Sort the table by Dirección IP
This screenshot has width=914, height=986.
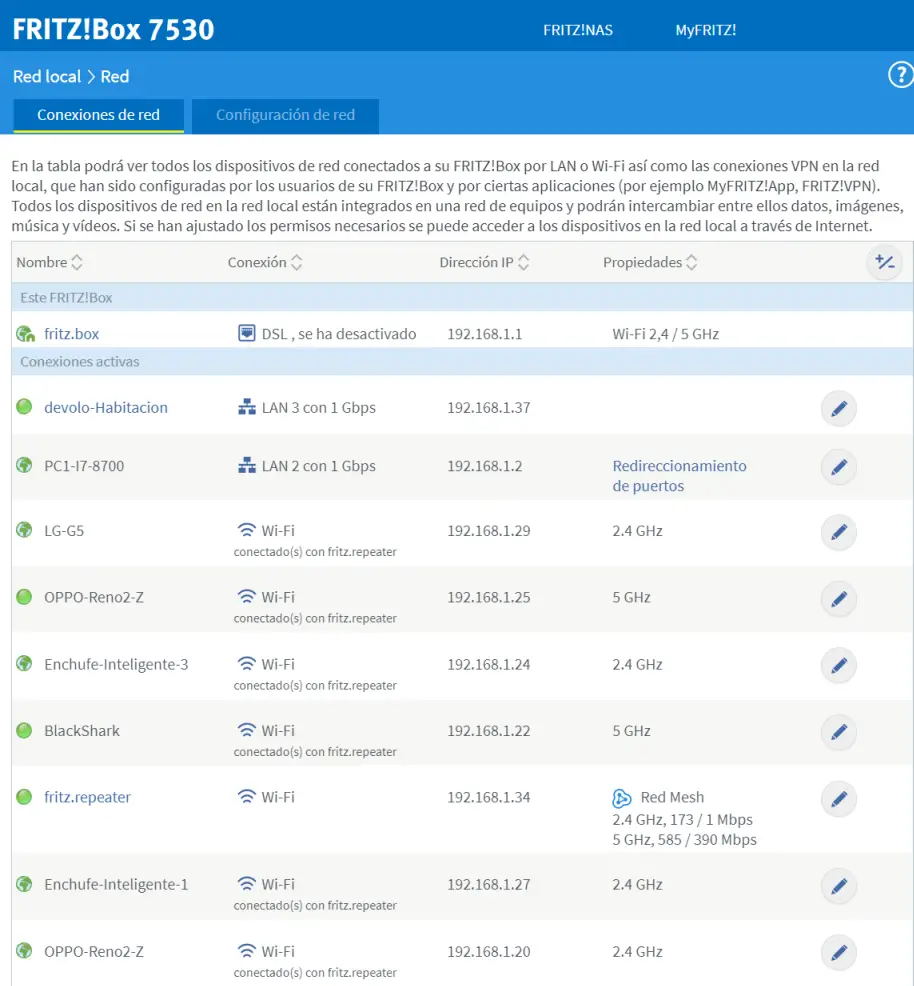point(484,262)
